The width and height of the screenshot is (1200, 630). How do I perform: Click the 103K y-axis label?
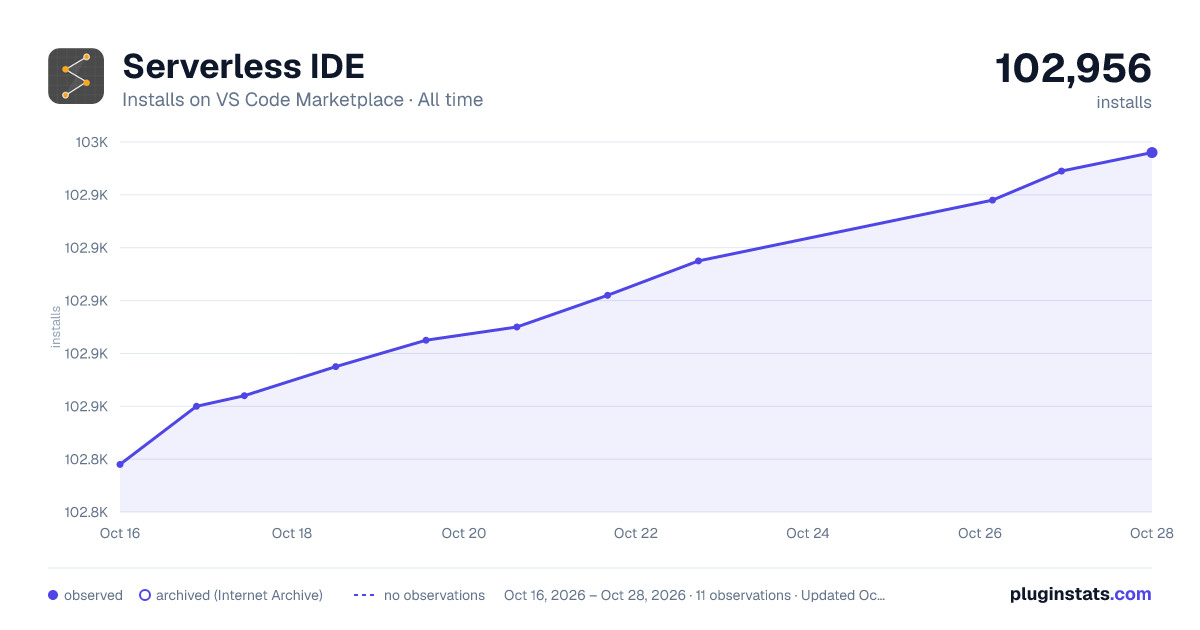click(93, 142)
